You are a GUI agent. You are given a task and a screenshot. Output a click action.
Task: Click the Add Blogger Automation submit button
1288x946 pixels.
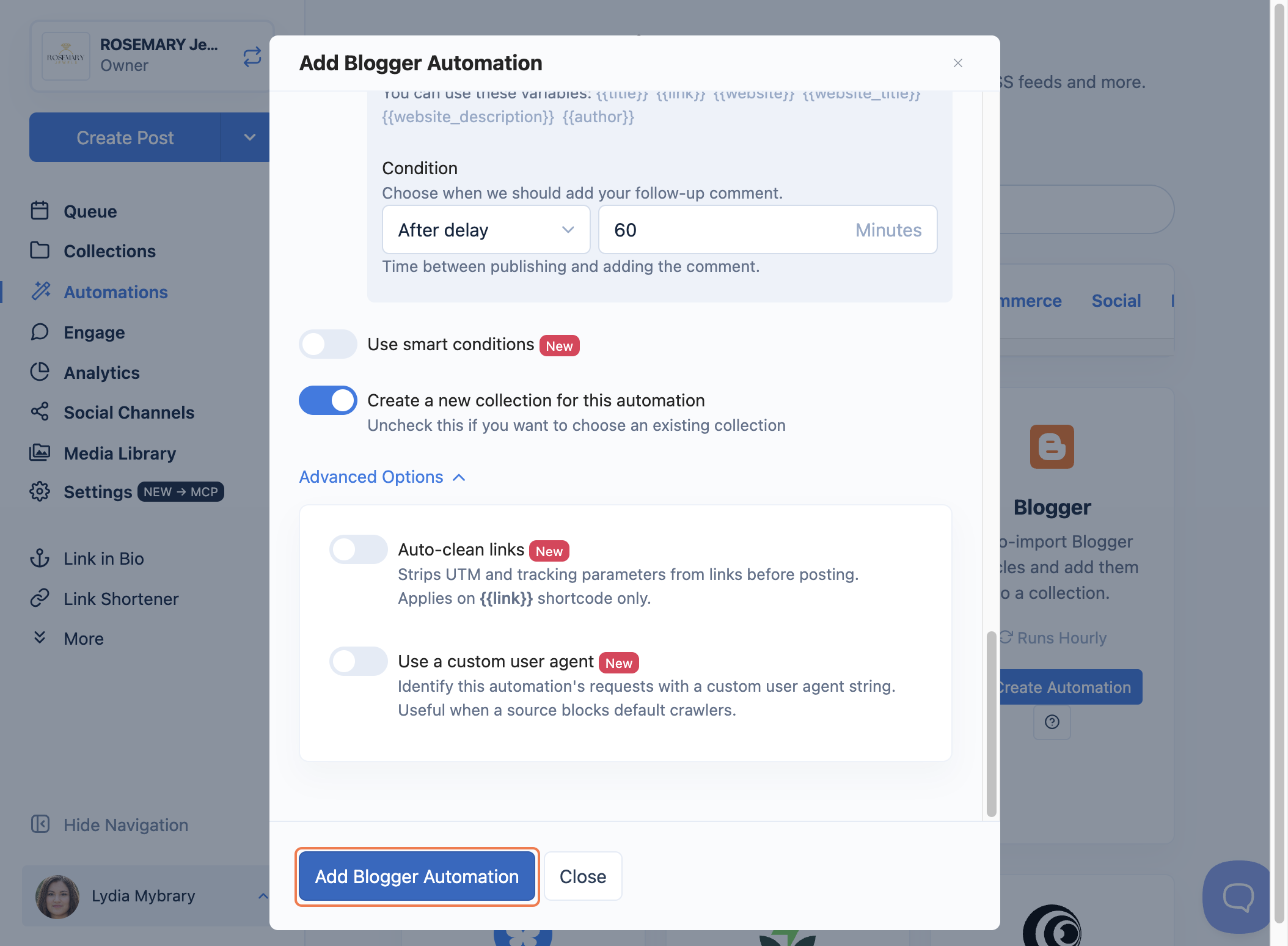[417, 876]
